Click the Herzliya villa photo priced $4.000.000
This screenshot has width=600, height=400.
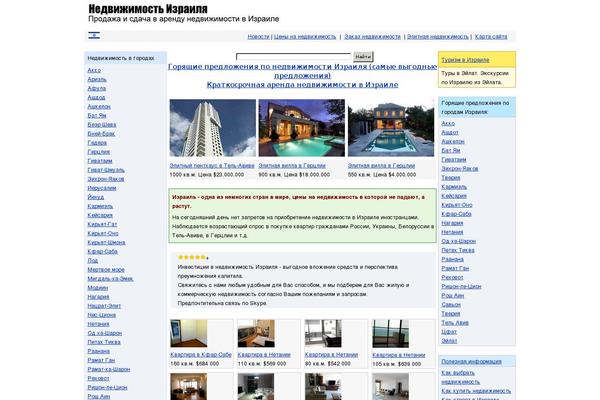(x=391, y=128)
